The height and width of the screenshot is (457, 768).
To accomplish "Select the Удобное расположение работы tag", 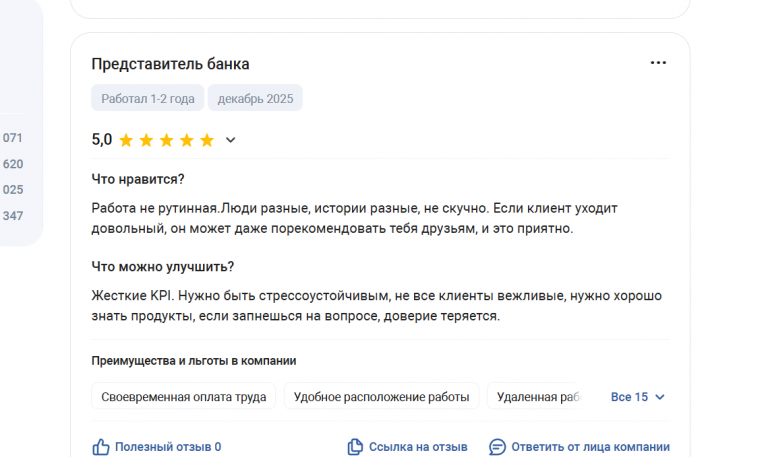I will pyautogui.click(x=381, y=397).
